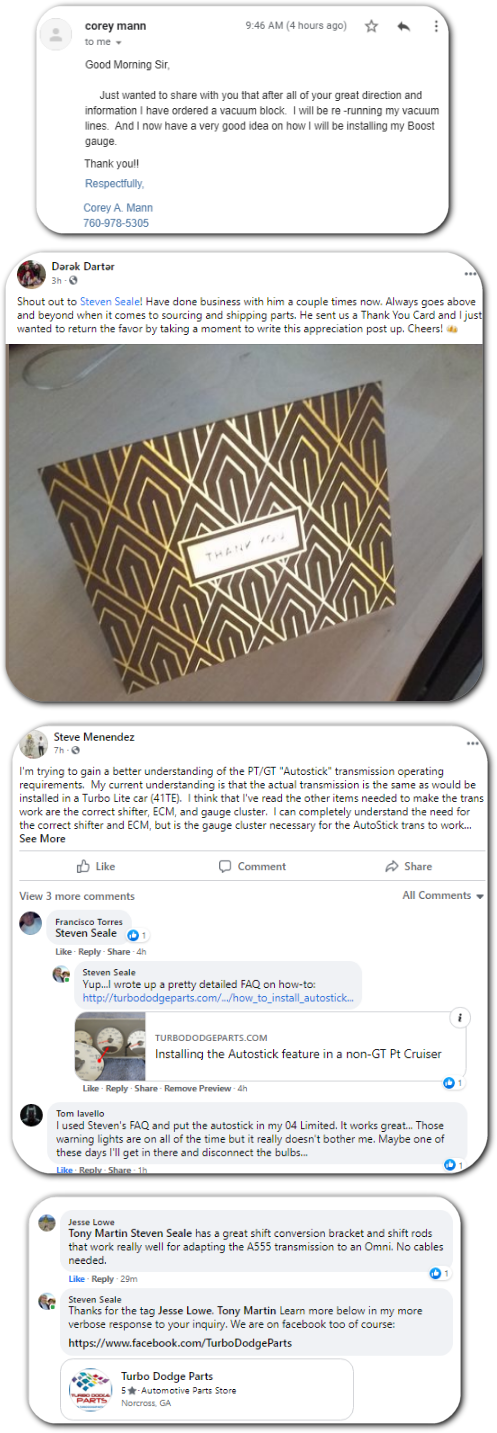The height and width of the screenshot is (1433, 497).
Task: Like Jesse Lowe's comment
Action: (77, 1279)
